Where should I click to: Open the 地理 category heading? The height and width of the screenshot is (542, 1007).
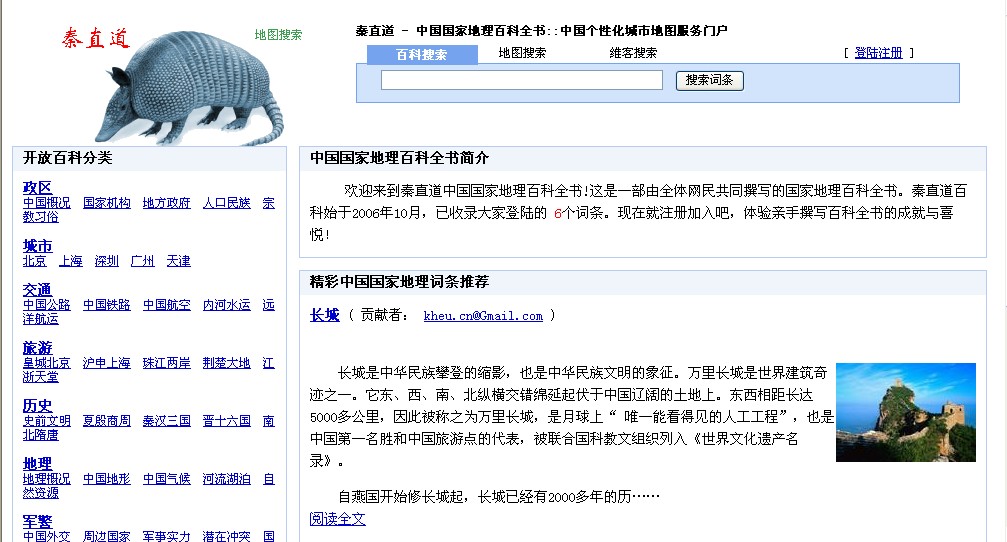(x=37, y=463)
